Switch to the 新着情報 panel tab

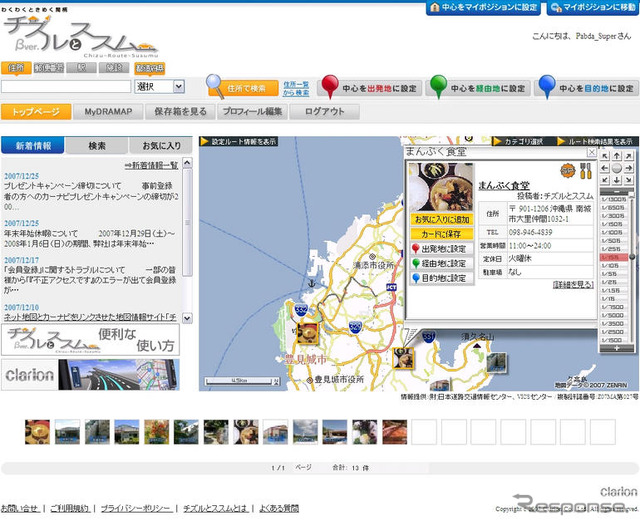click(33, 145)
